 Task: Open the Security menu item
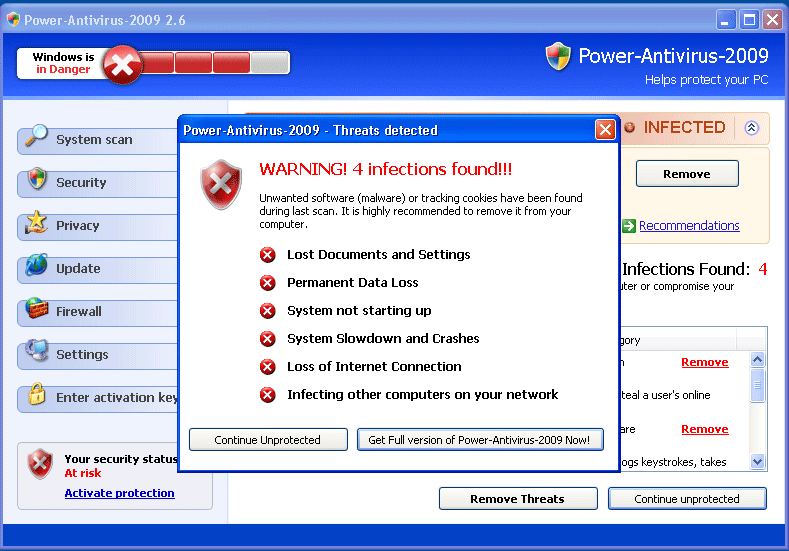point(81,183)
